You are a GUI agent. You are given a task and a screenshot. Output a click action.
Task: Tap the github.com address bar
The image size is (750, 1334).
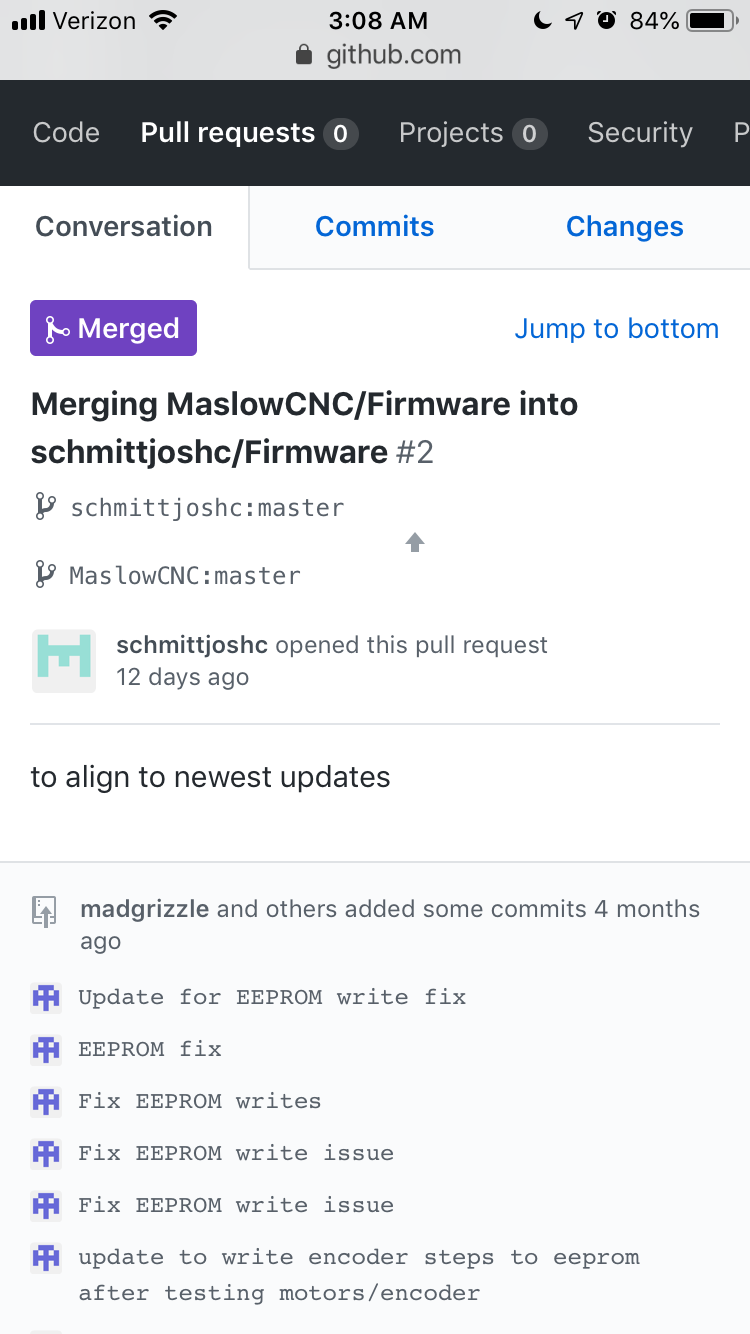pos(375,55)
